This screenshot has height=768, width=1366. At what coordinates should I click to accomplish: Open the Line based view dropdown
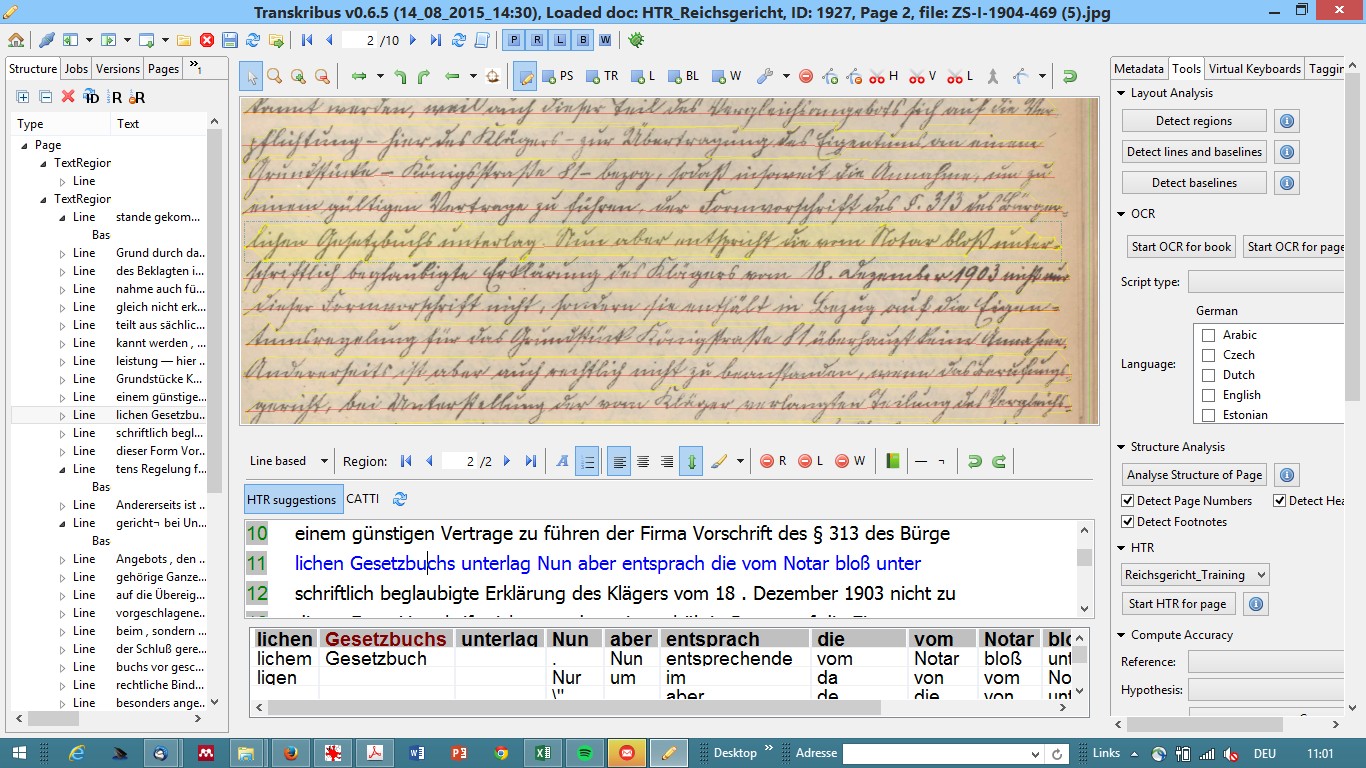tap(289, 461)
